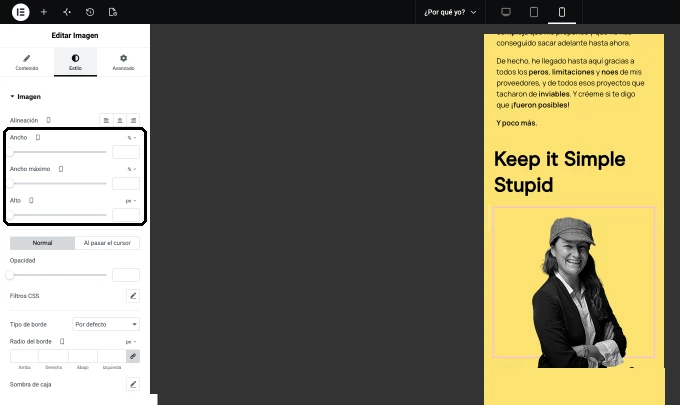
Task: Focus the Izquierda border radius field
Action: tap(112, 356)
